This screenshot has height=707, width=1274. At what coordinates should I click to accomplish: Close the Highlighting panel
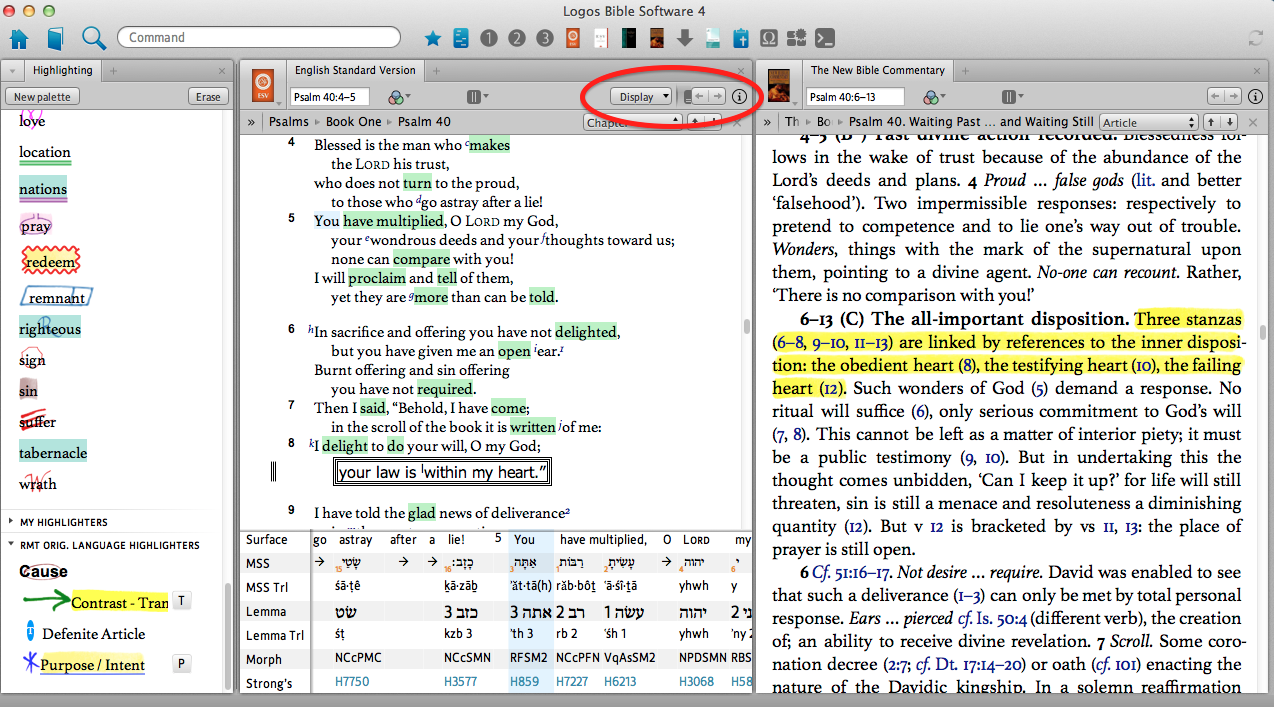click(x=222, y=71)
